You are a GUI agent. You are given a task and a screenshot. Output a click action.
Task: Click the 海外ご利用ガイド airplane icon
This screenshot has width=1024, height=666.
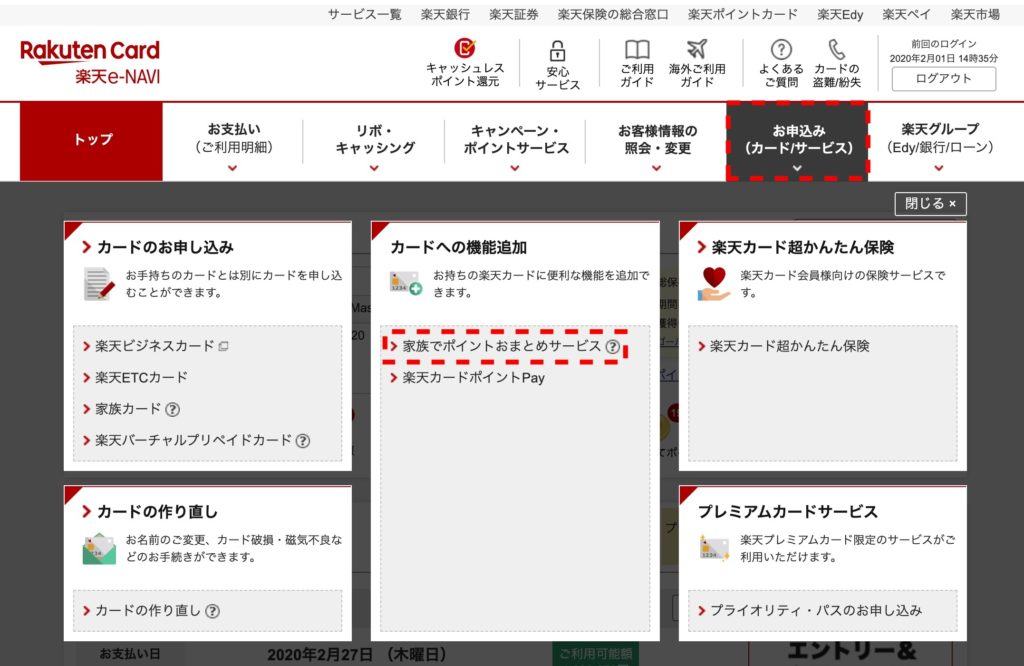click(697, 50)
